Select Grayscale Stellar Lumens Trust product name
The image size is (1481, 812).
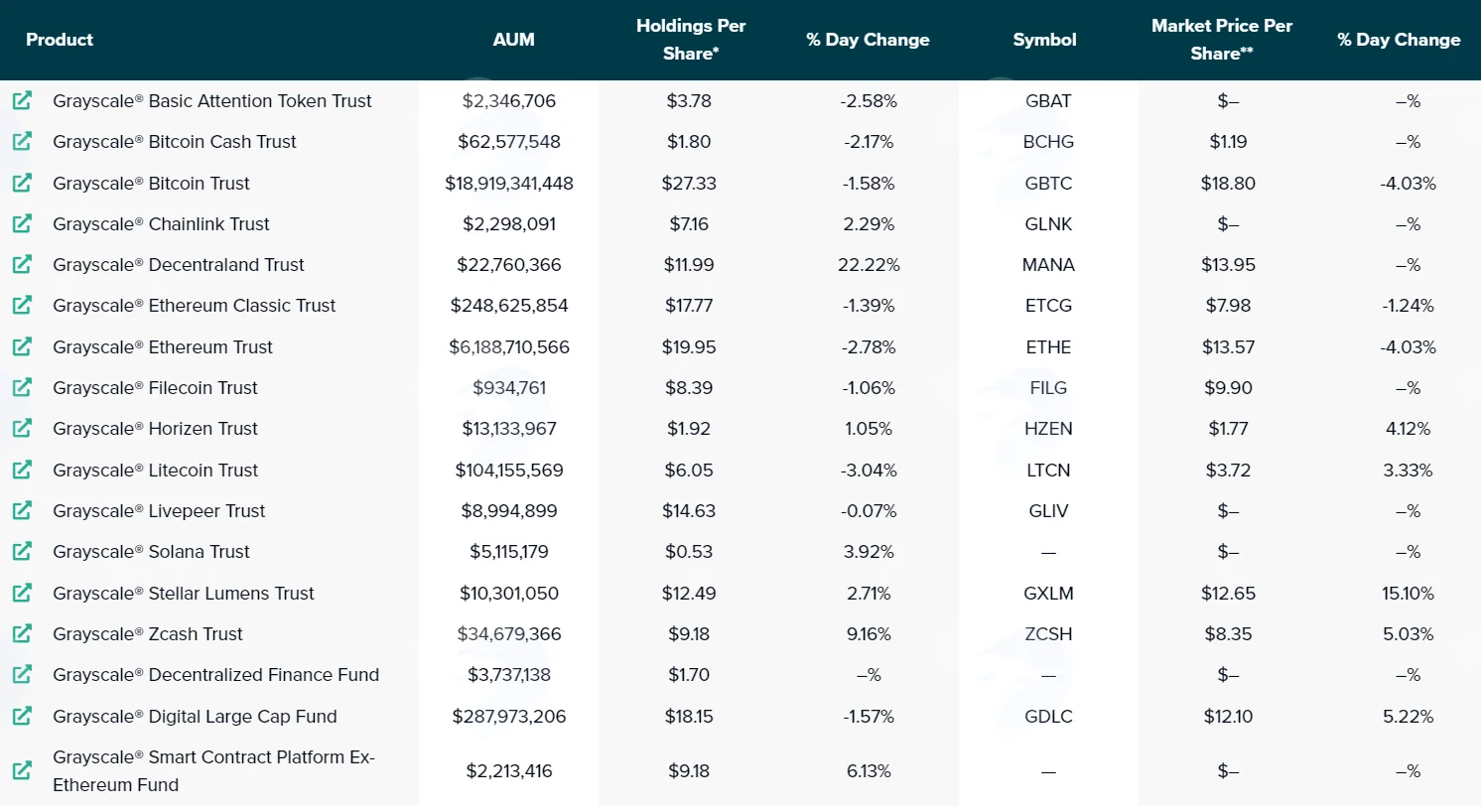tap(184, 594)
